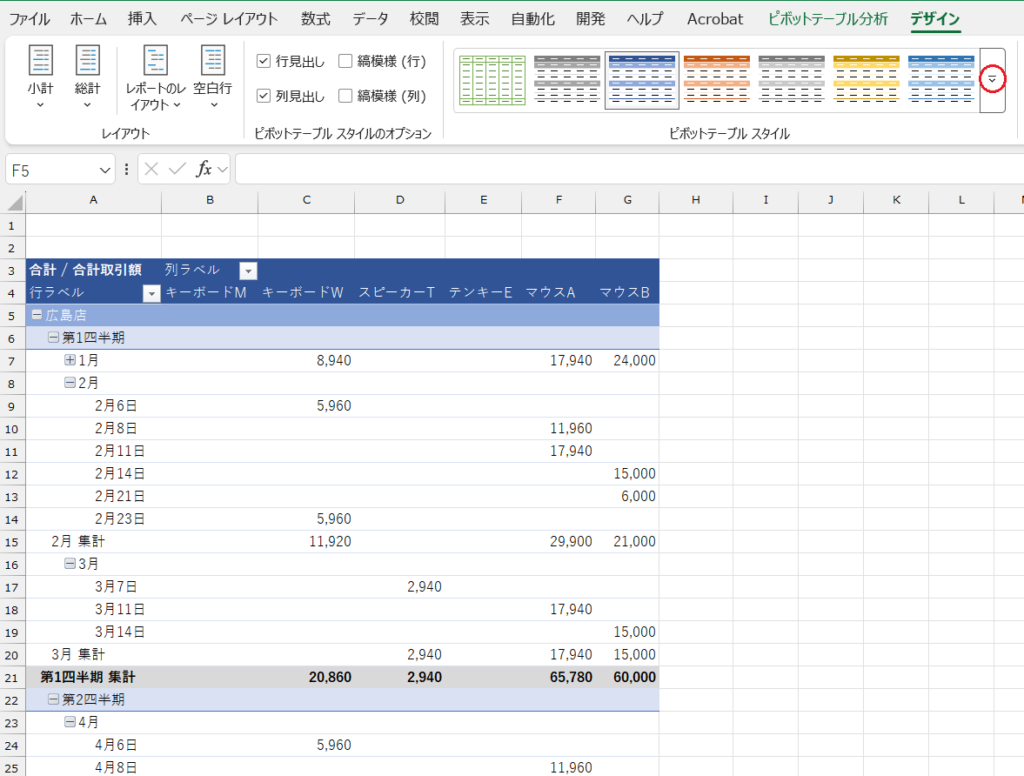This screenshot has height=776, width=1024.
Task: Collapse the 広島店 row group
Action: 36,315
